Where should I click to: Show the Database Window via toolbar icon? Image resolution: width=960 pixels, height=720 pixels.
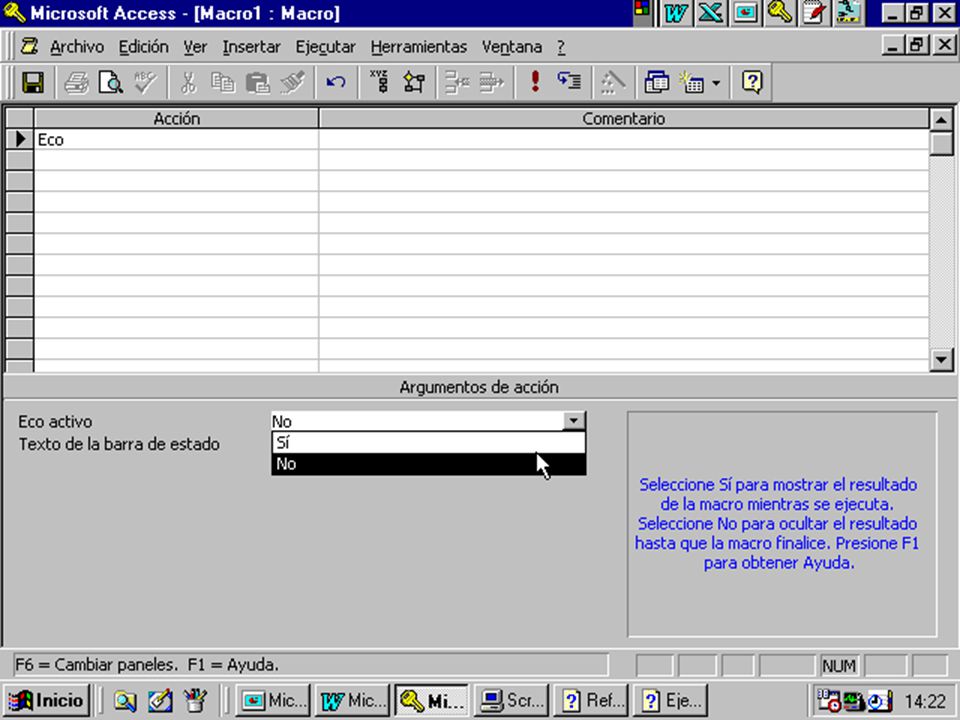point(656,82)
